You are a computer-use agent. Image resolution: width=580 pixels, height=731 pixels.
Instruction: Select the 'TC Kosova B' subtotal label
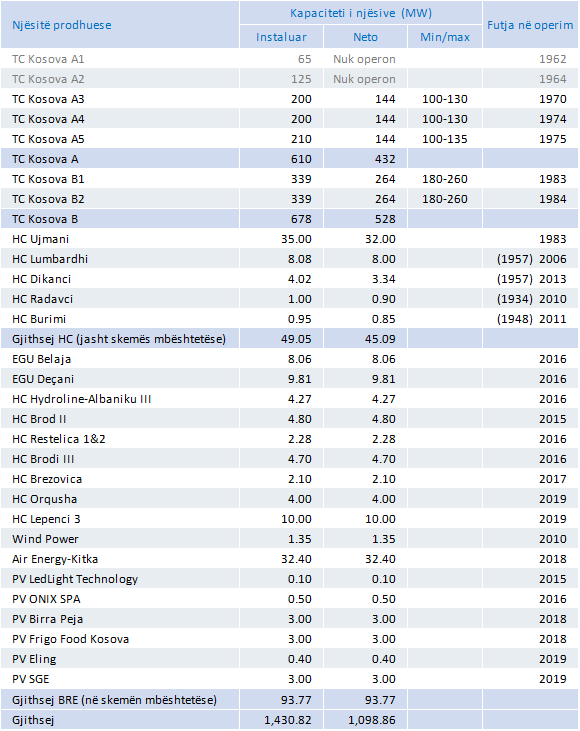pos(45,219)
